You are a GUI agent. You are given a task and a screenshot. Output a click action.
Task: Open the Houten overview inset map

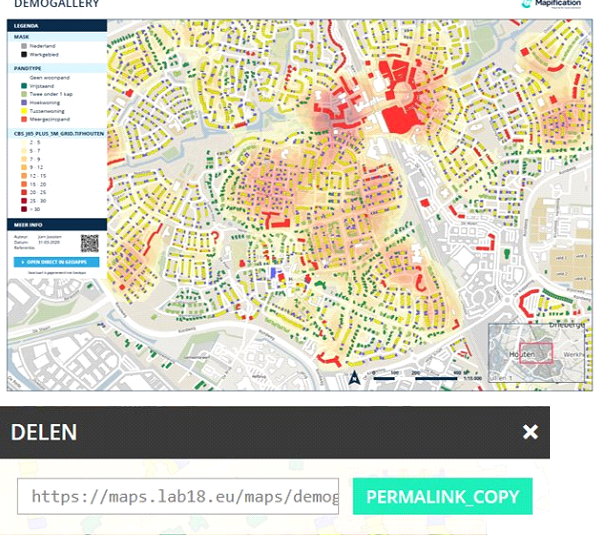click(x=536, y=353)
